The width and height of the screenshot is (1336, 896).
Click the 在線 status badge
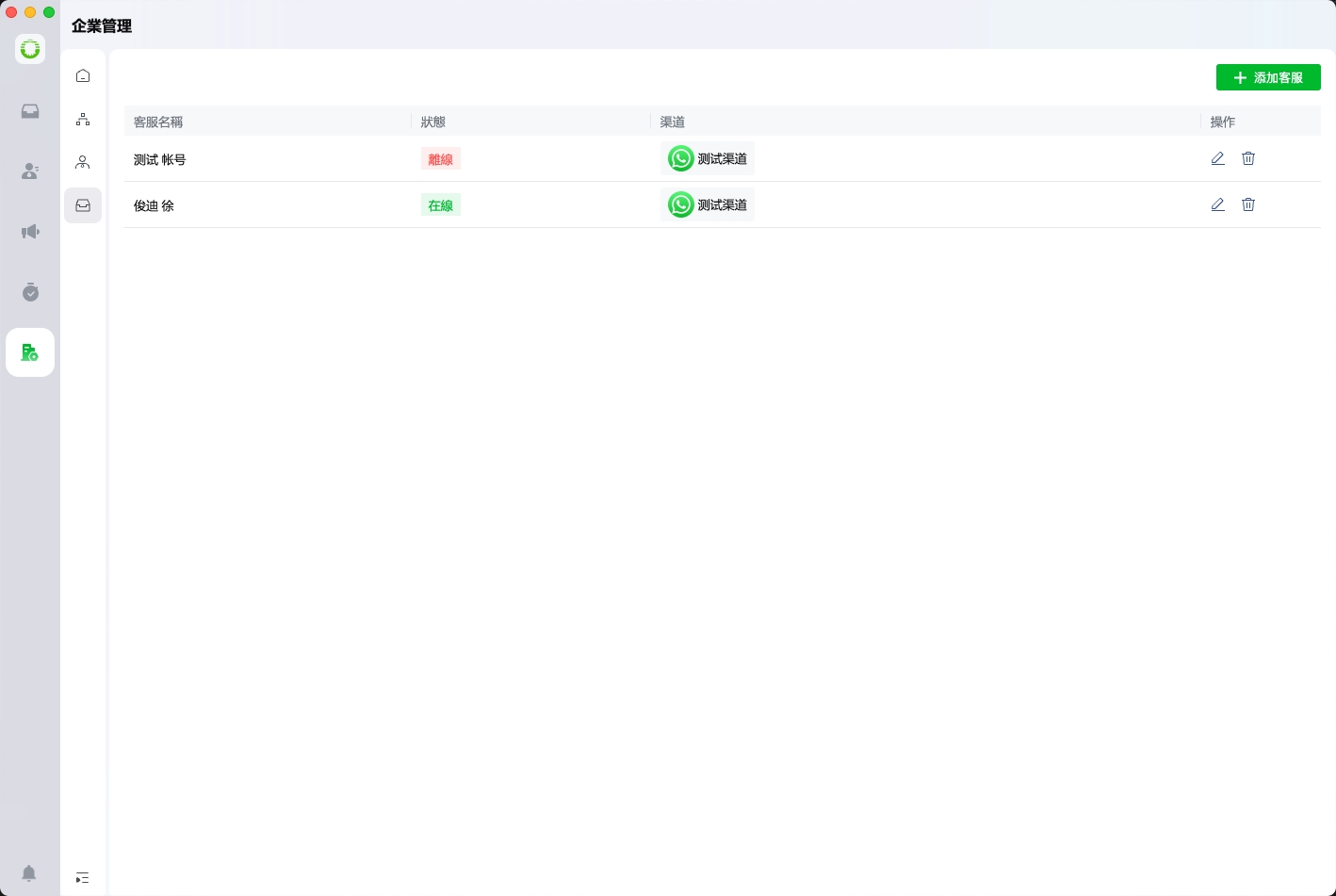(x=440, y=205)
